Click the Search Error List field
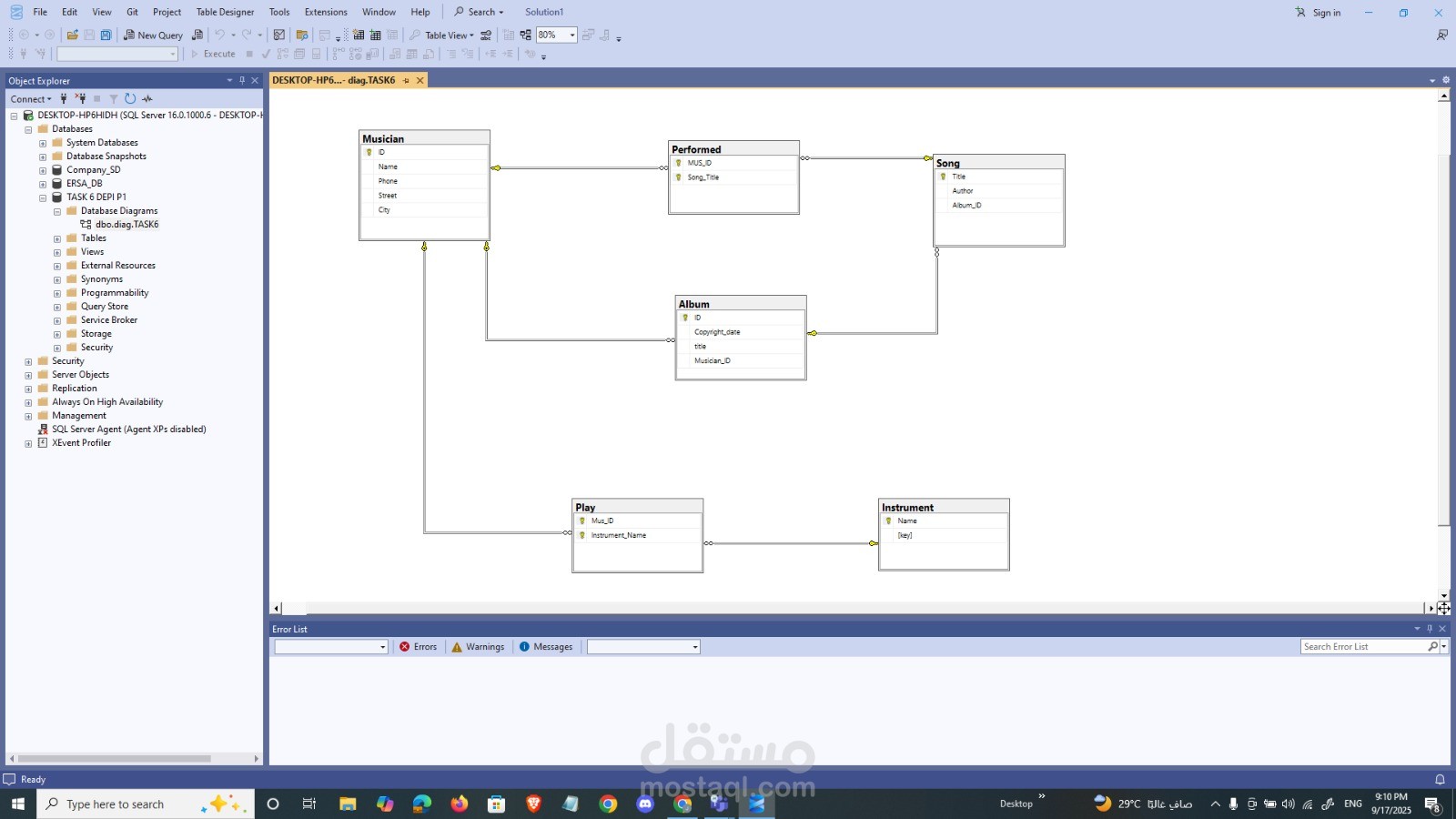Viewport: 1456px width, 819px height. tap(1364, 647)
